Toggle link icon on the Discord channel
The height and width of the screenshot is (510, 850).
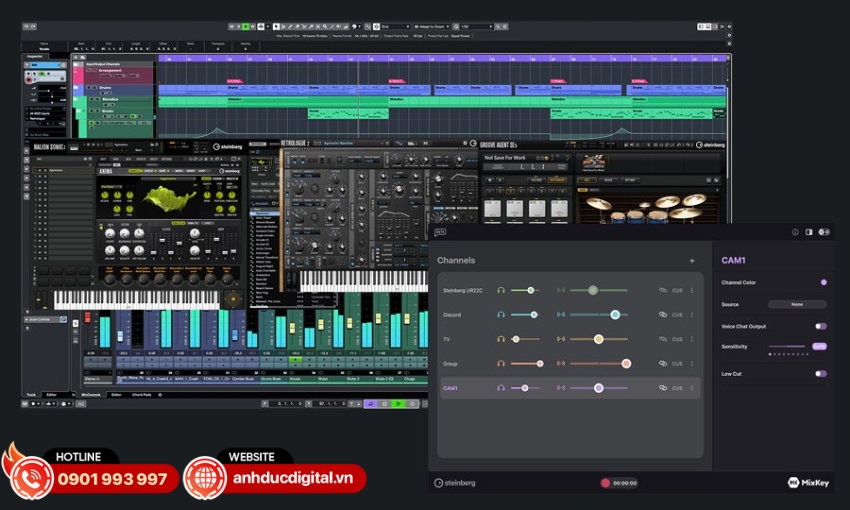pyautogui.click(x=662, y=315)
